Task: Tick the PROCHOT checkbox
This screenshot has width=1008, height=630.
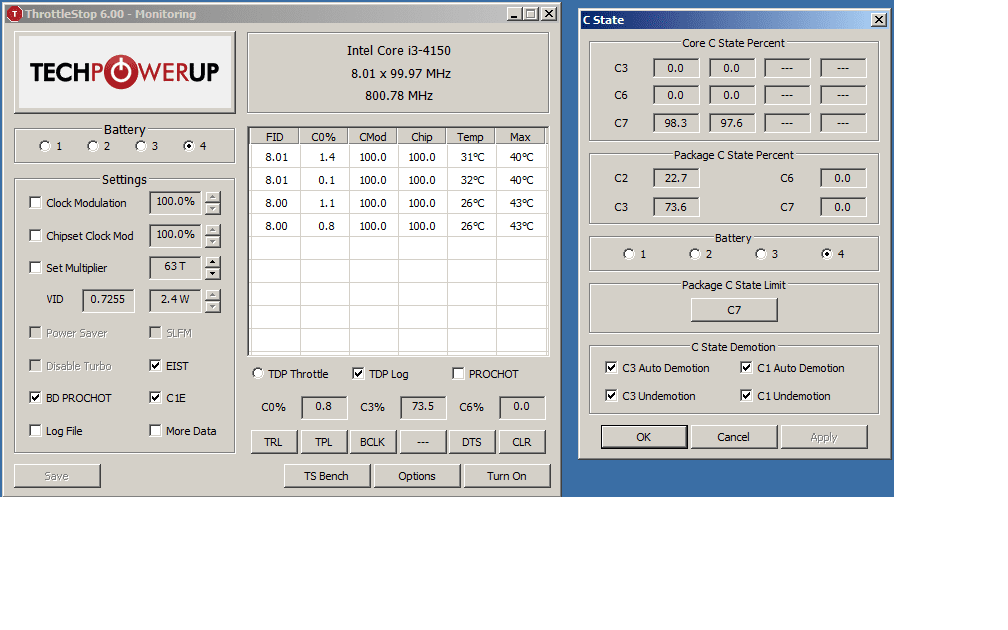Action: [x=458, y=374]
